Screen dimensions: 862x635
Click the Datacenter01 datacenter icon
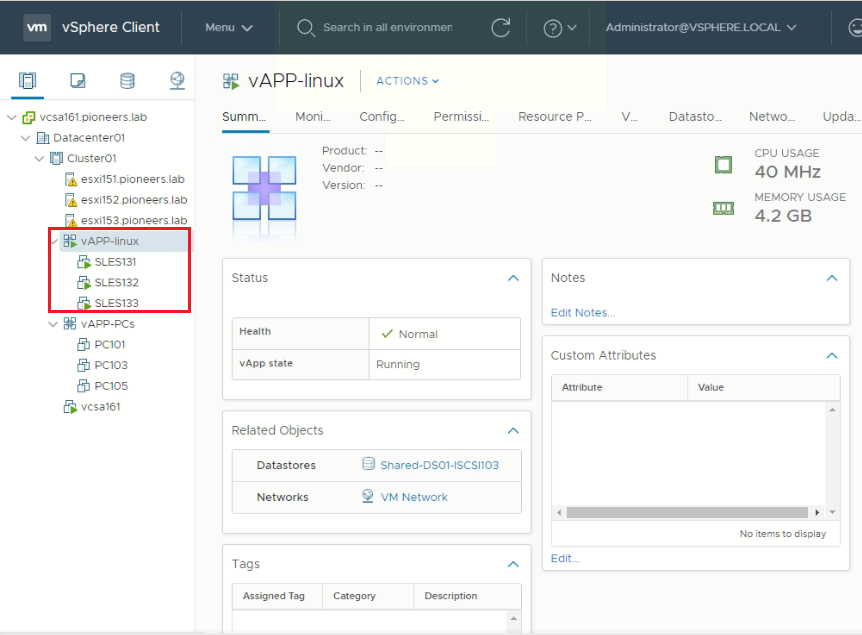(42, 137)
